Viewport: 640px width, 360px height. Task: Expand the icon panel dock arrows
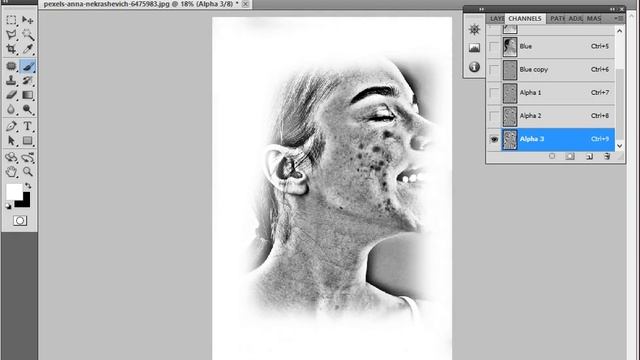481,9
